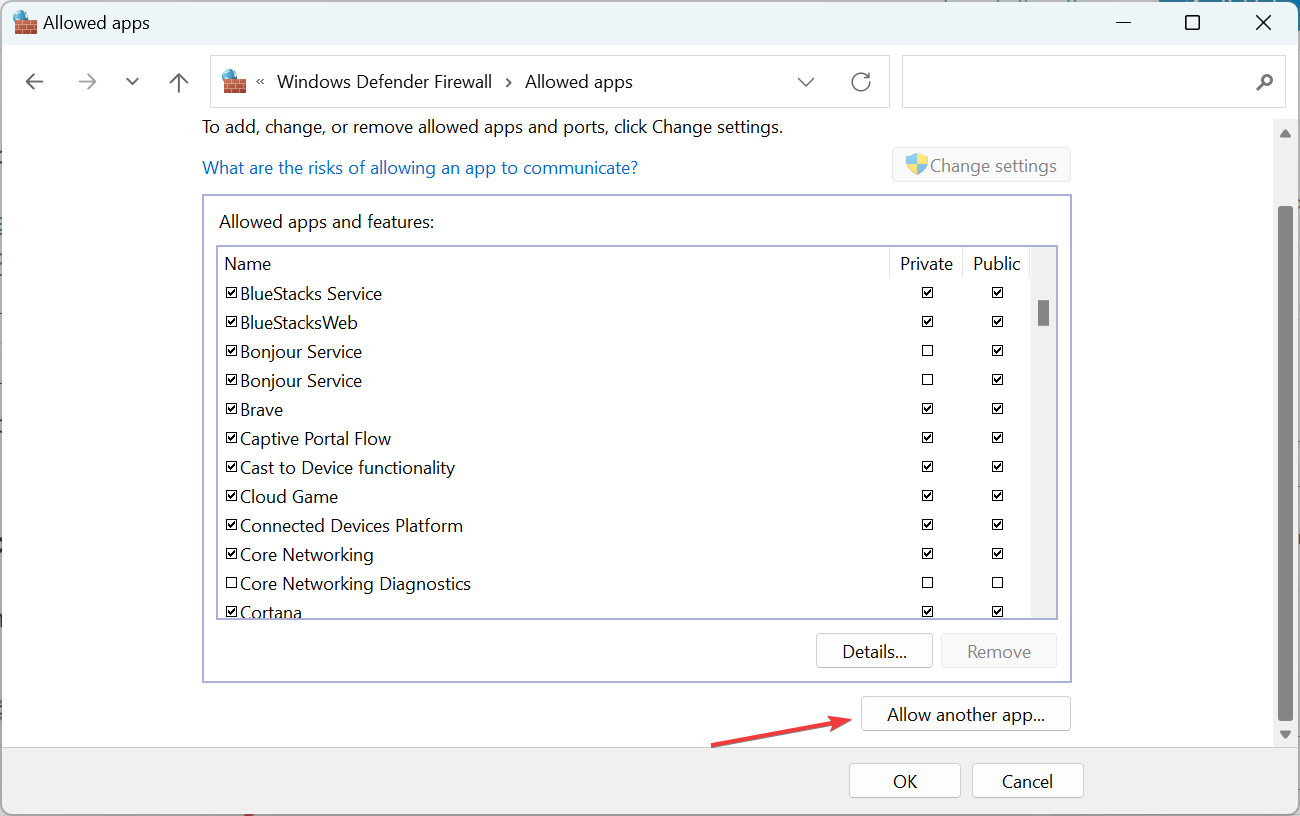Click Allow another app button
This screenshot has width=1300, height=816.
966,714
